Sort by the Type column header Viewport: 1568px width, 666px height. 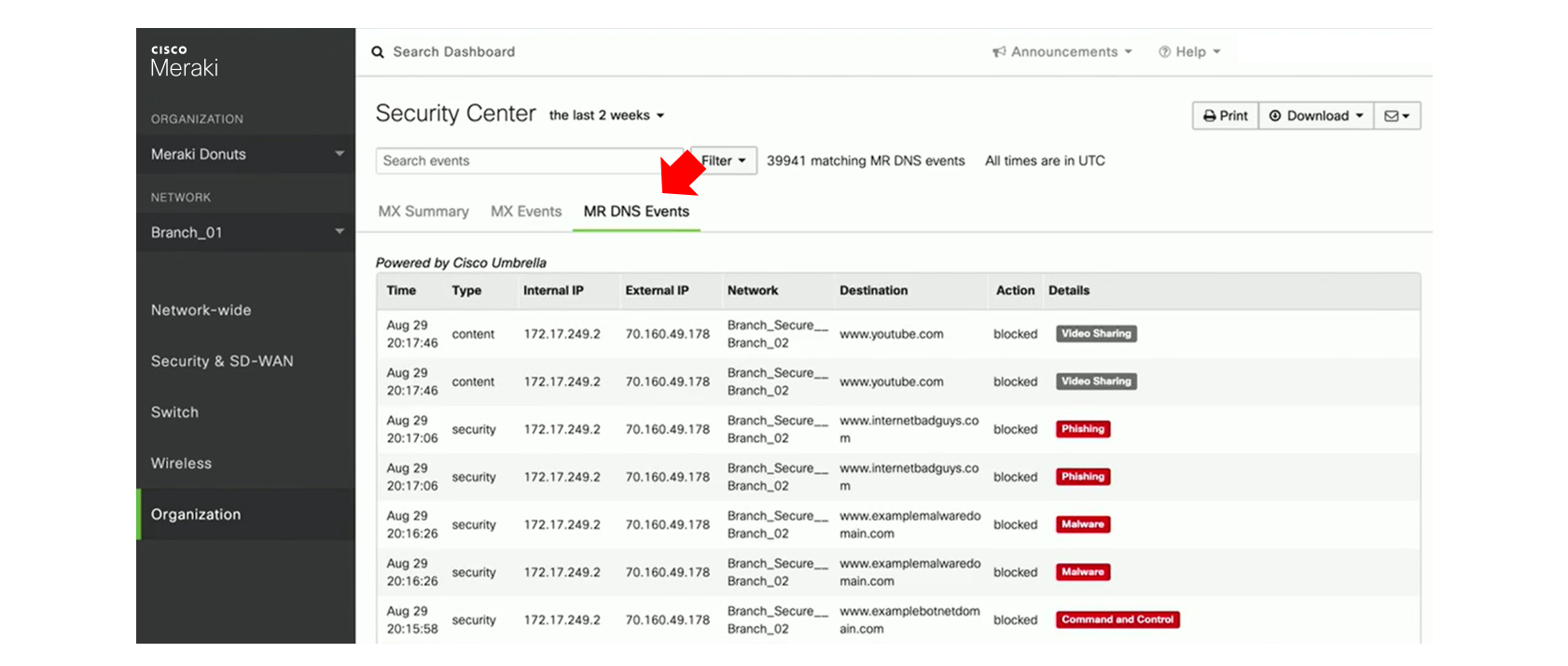(x=466, y=291)
